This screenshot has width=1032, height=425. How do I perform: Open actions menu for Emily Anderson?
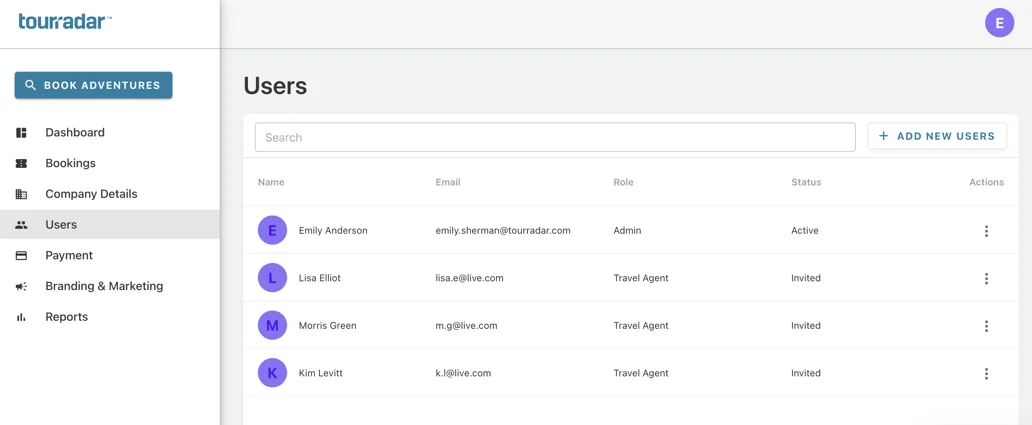986,231
